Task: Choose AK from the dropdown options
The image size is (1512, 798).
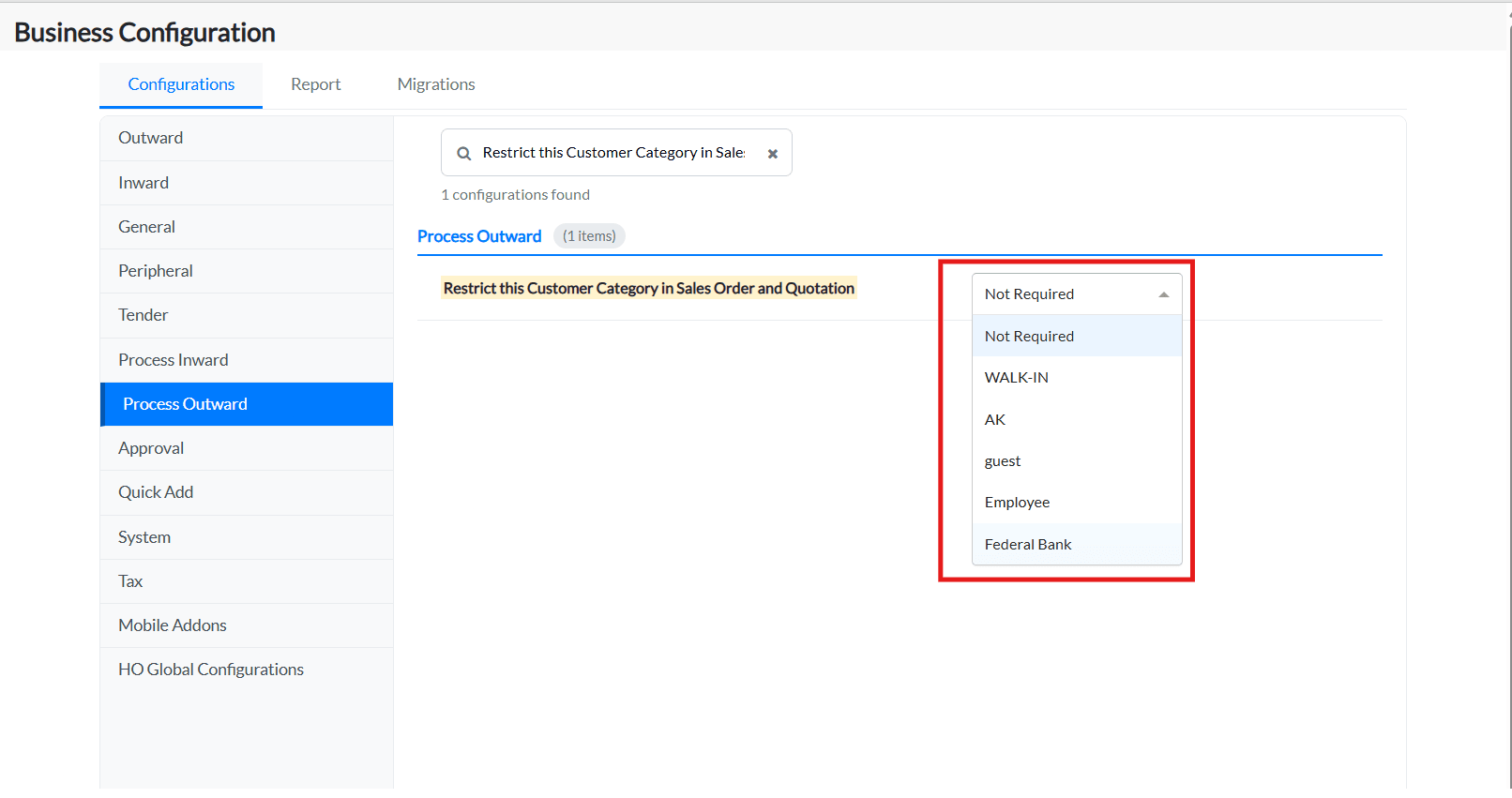Action: [x=995, y=420]
